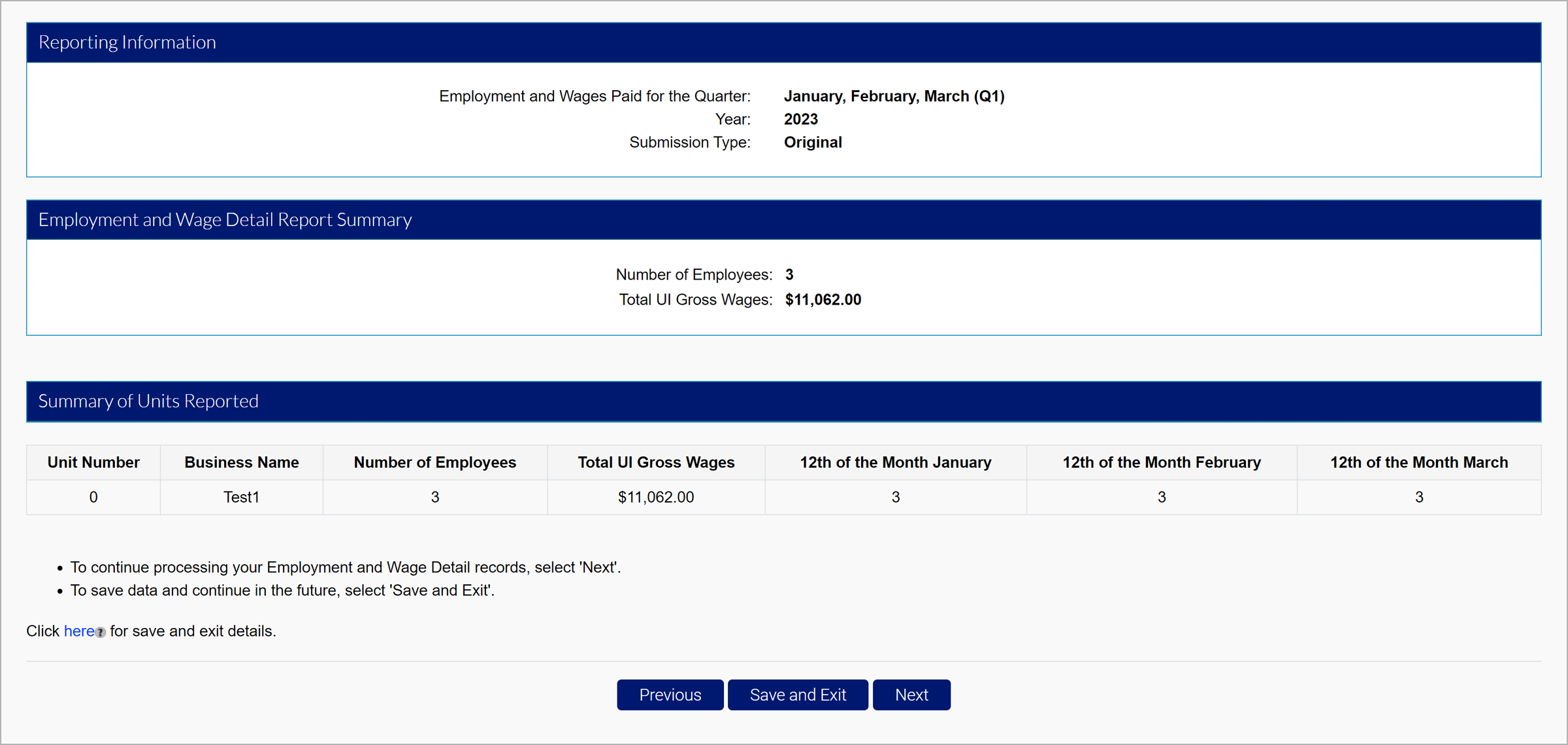
Task: Click the Original submission type value
Action: click(x=812, y=142)
